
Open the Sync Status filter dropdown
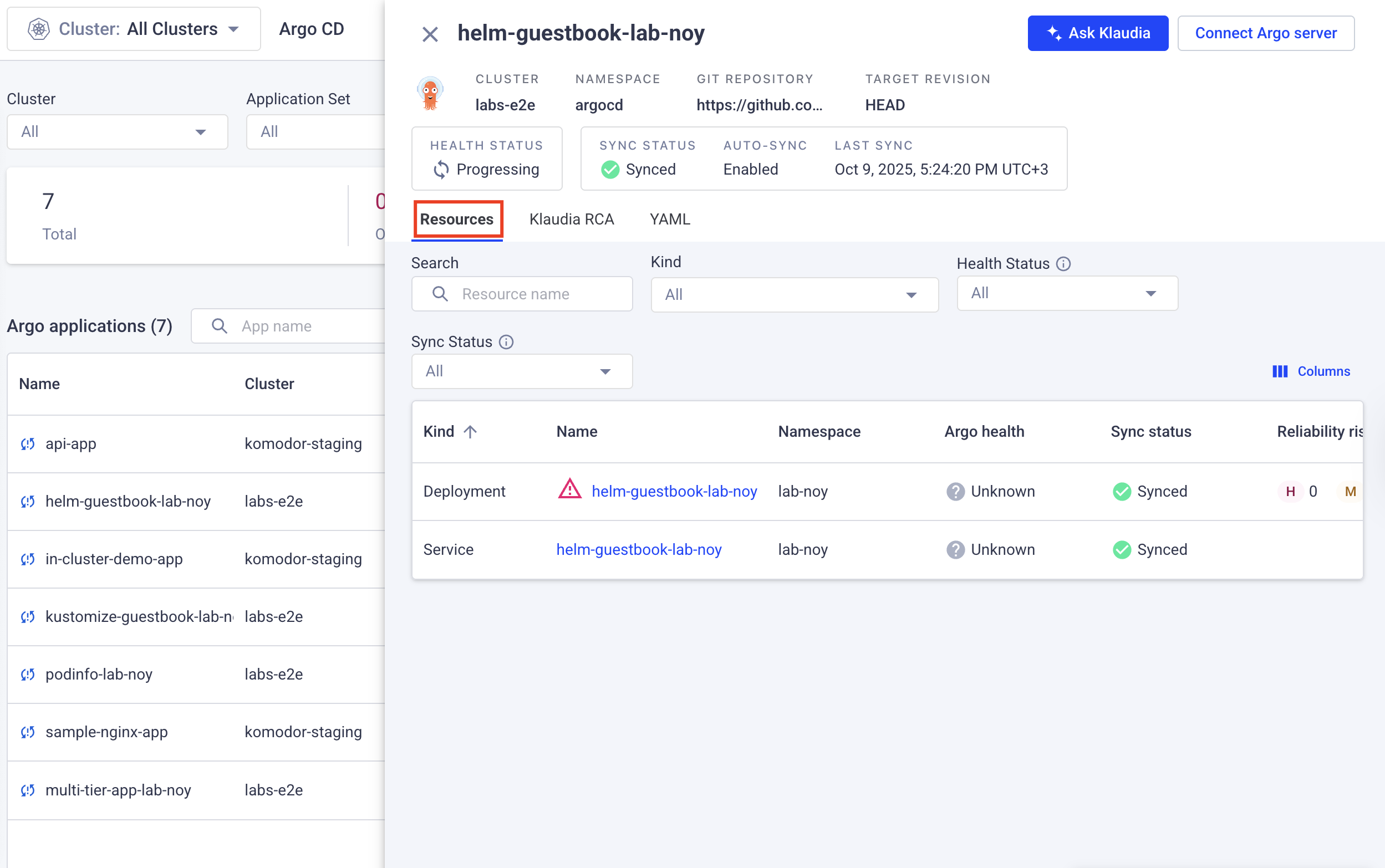click(x=521, y=371)
